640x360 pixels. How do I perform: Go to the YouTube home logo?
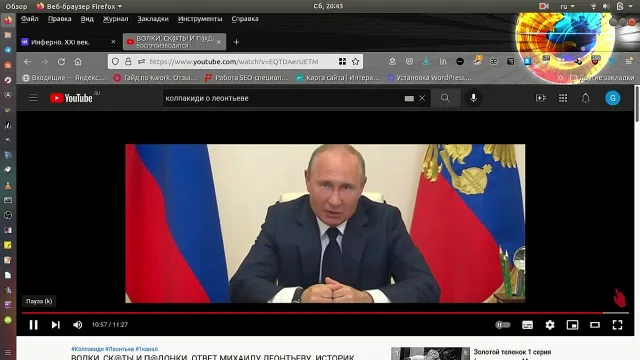(71, 98)
